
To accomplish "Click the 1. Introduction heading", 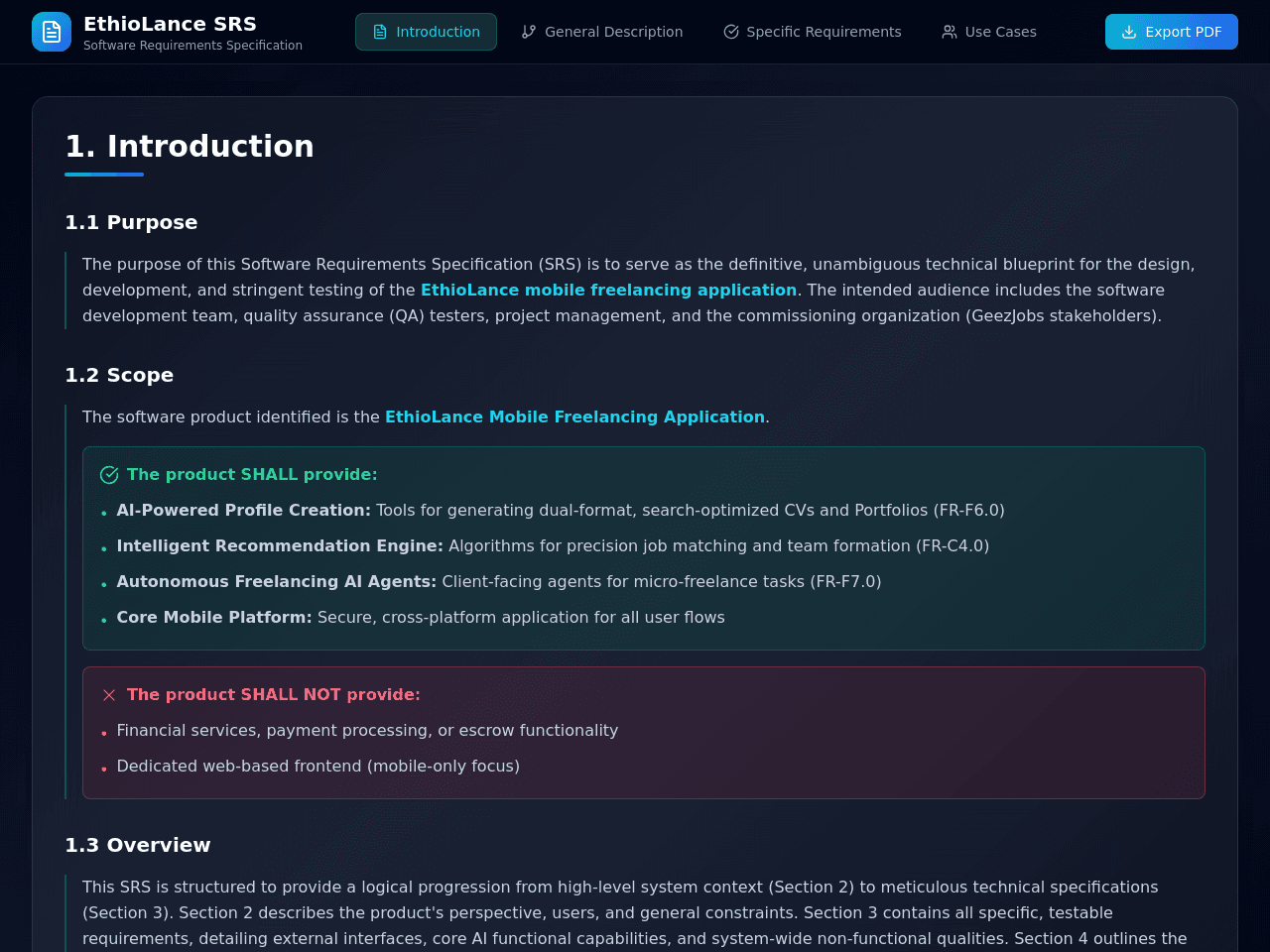I will pos(190,146).
